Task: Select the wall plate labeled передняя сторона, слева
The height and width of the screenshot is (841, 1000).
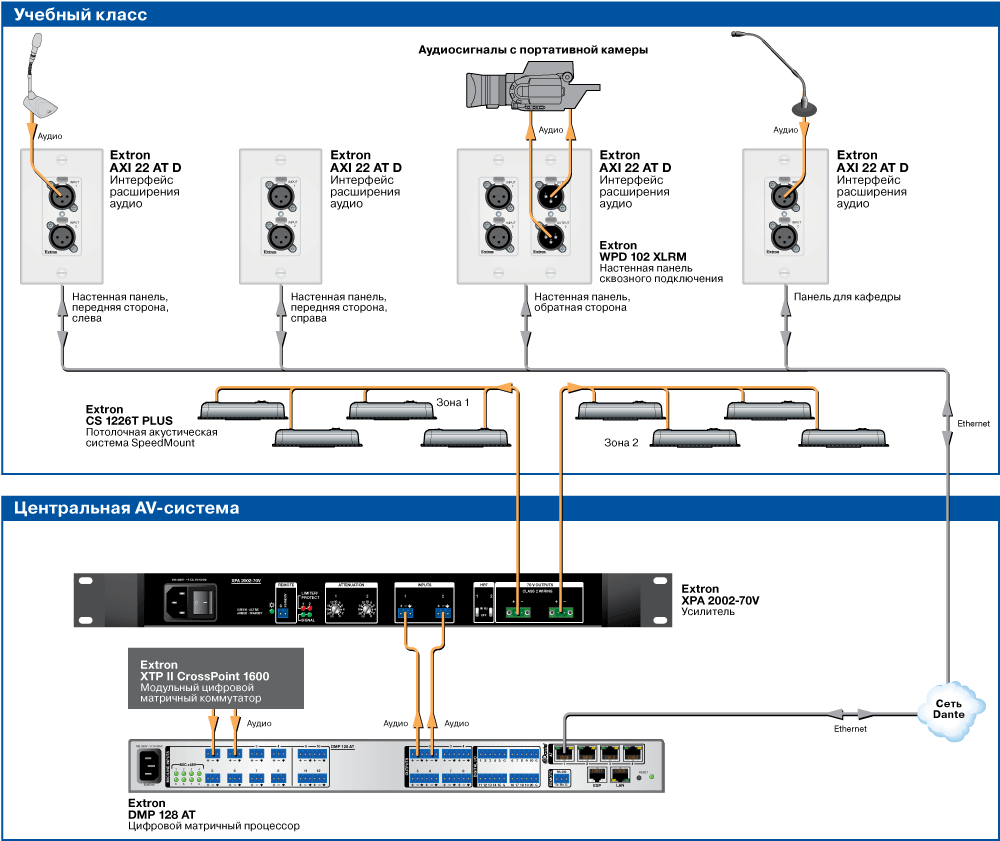Action: pyautogui.click(x=62, y=216)
